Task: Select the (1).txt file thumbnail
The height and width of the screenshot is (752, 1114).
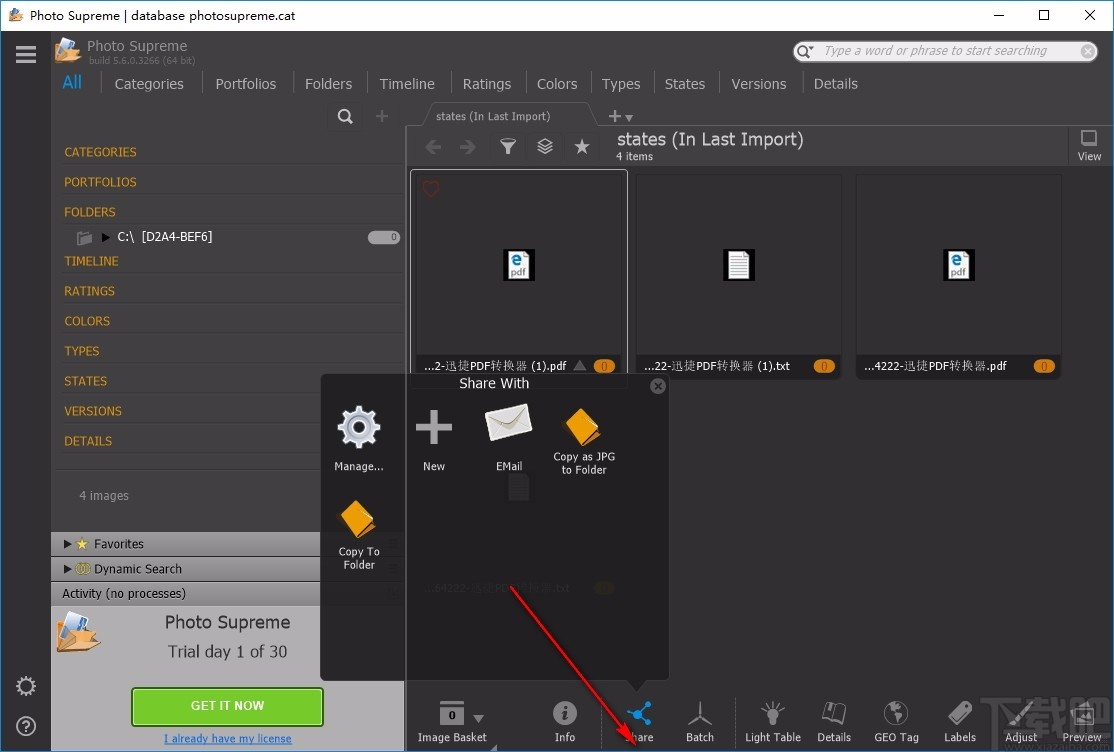Action: [x=738, y=276]
